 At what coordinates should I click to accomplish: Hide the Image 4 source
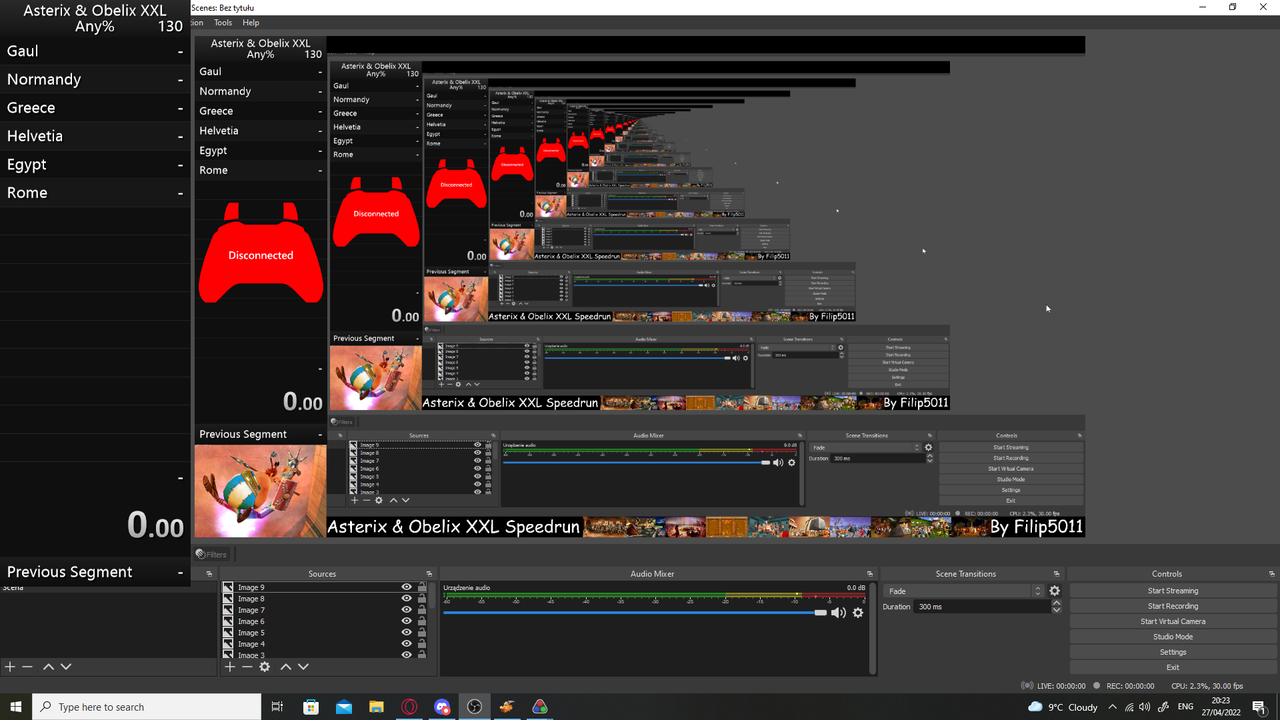tap(407, 644)
